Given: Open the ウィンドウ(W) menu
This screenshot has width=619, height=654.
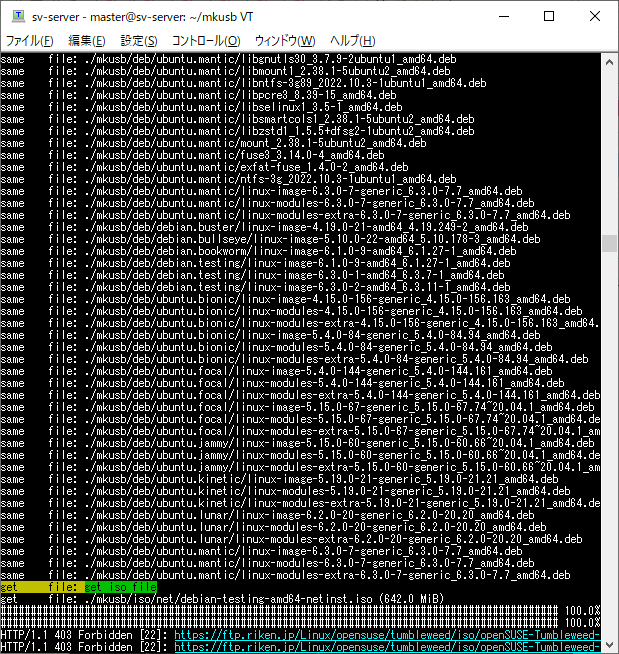Looking at the screenshot, I should [x=285, y=41].
